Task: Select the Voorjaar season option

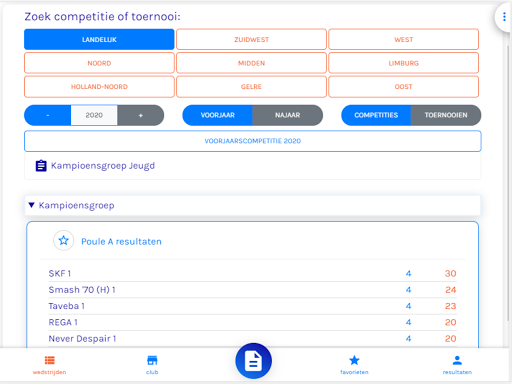Action: [x=217, y=115]
